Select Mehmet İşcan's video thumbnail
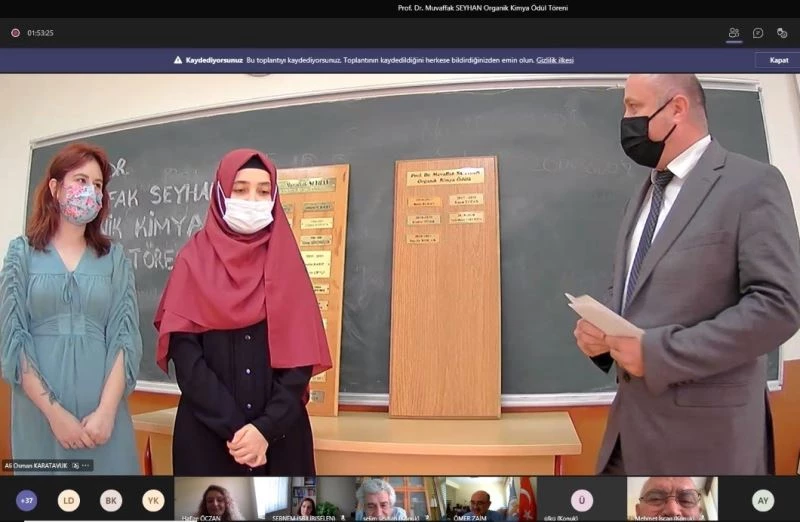 [670, 498]
